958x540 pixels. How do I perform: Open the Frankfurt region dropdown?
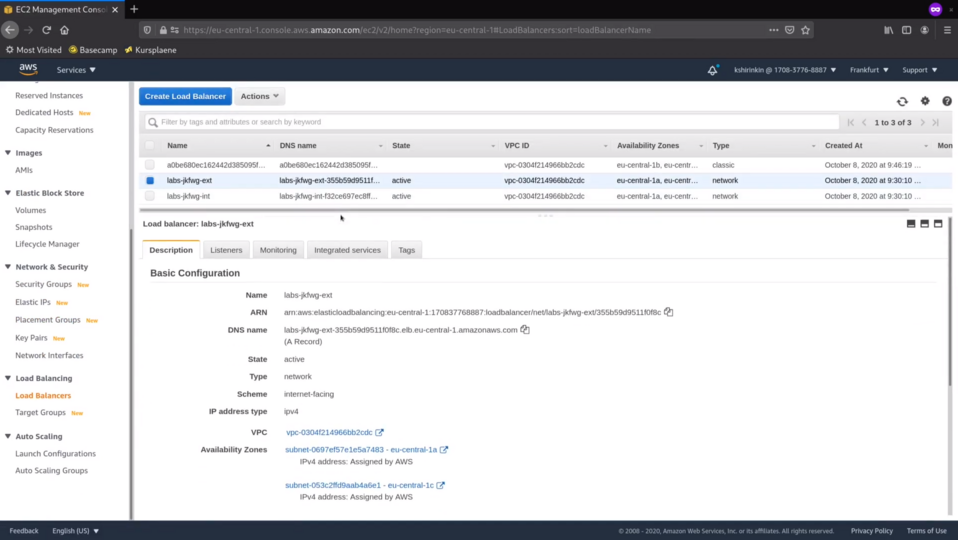pyautogui.click(x=869, y=70)
